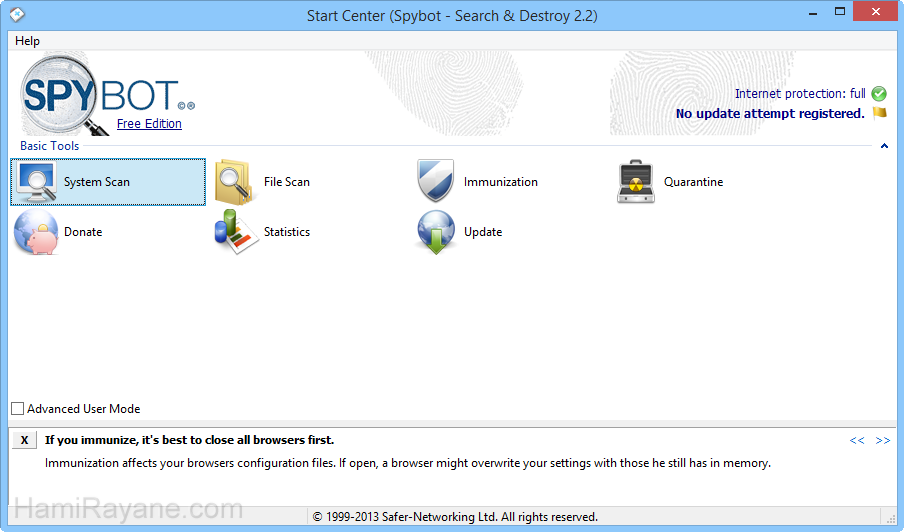Click 'Internet protection: full' status text
Image resolution: width=904 pixels, height=532 pixels.
pyautogui.click(x=800, y=93)
